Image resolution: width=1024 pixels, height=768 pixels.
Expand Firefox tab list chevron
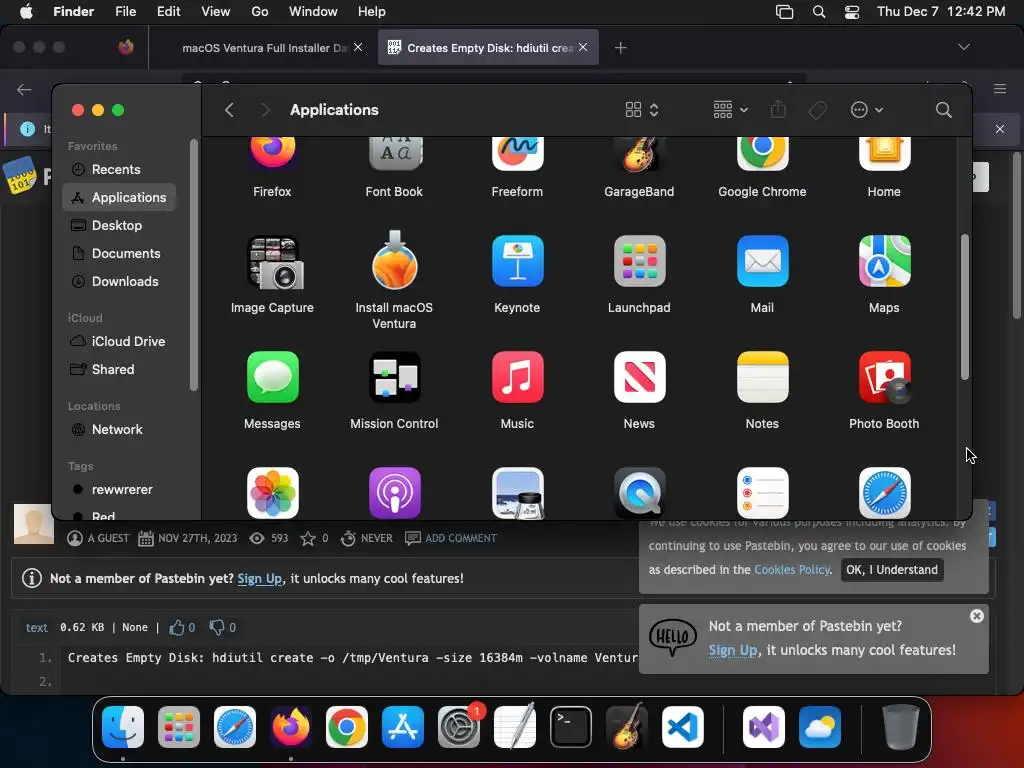pyautogui.click(x=963, y=47)
